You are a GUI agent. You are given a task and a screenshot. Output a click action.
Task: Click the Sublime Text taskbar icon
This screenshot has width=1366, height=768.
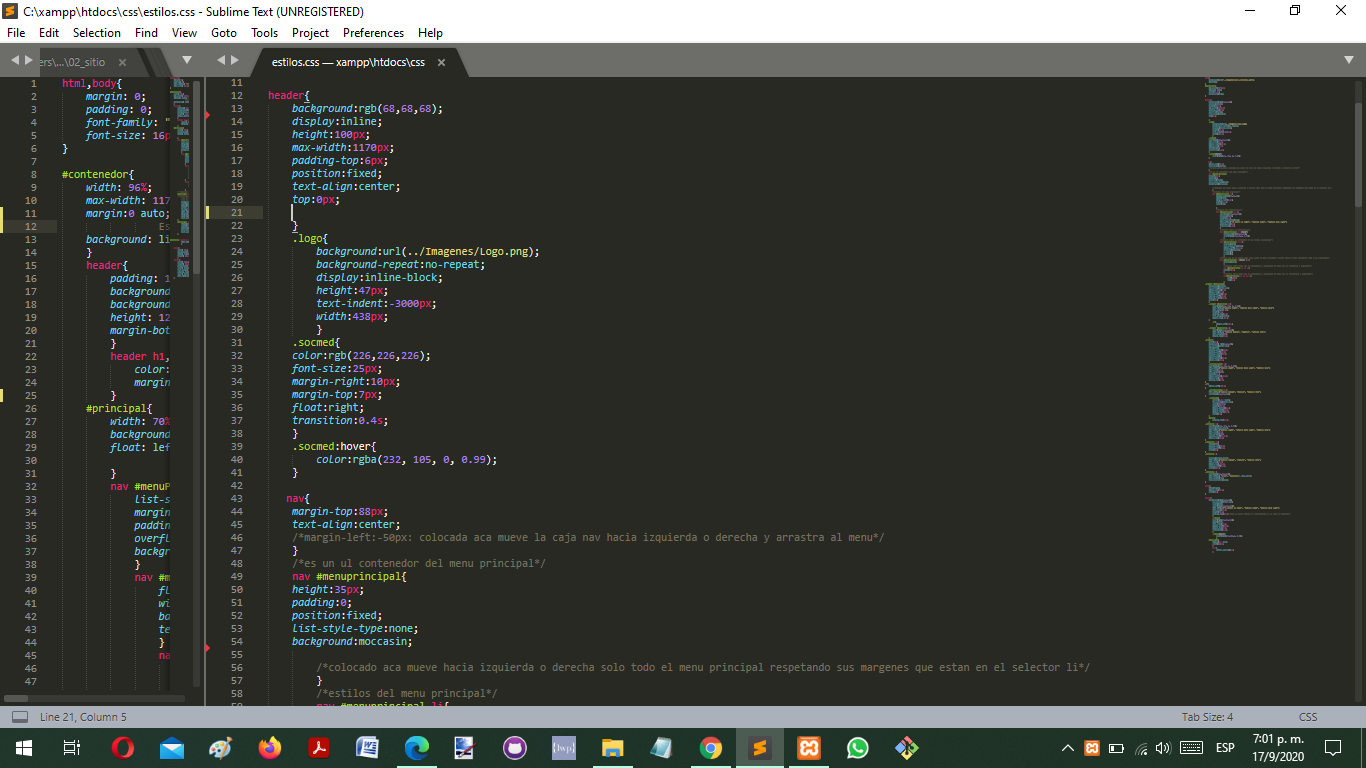(760, 748)
